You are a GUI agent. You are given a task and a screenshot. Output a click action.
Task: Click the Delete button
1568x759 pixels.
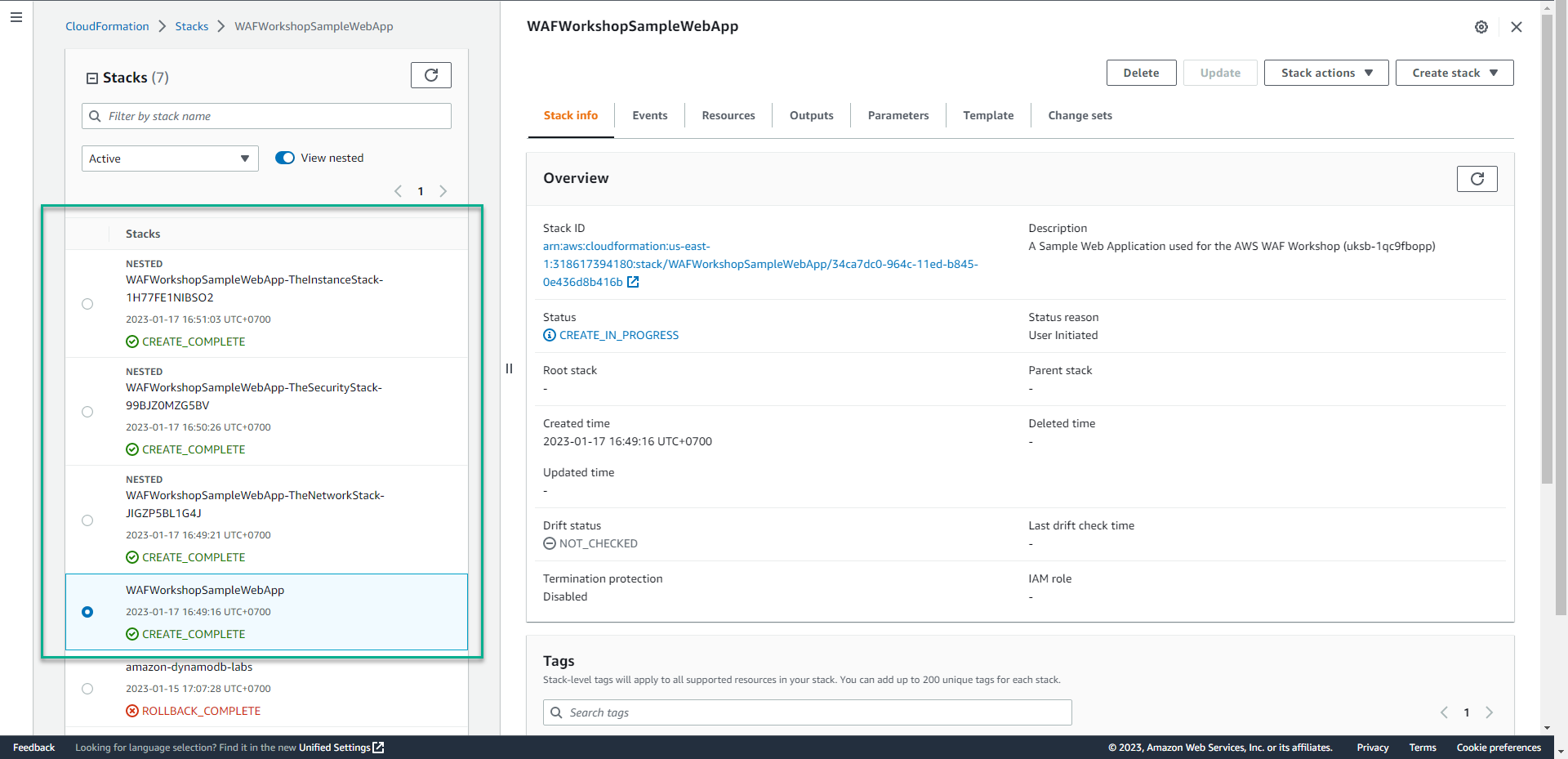[x=1142, y=73]
